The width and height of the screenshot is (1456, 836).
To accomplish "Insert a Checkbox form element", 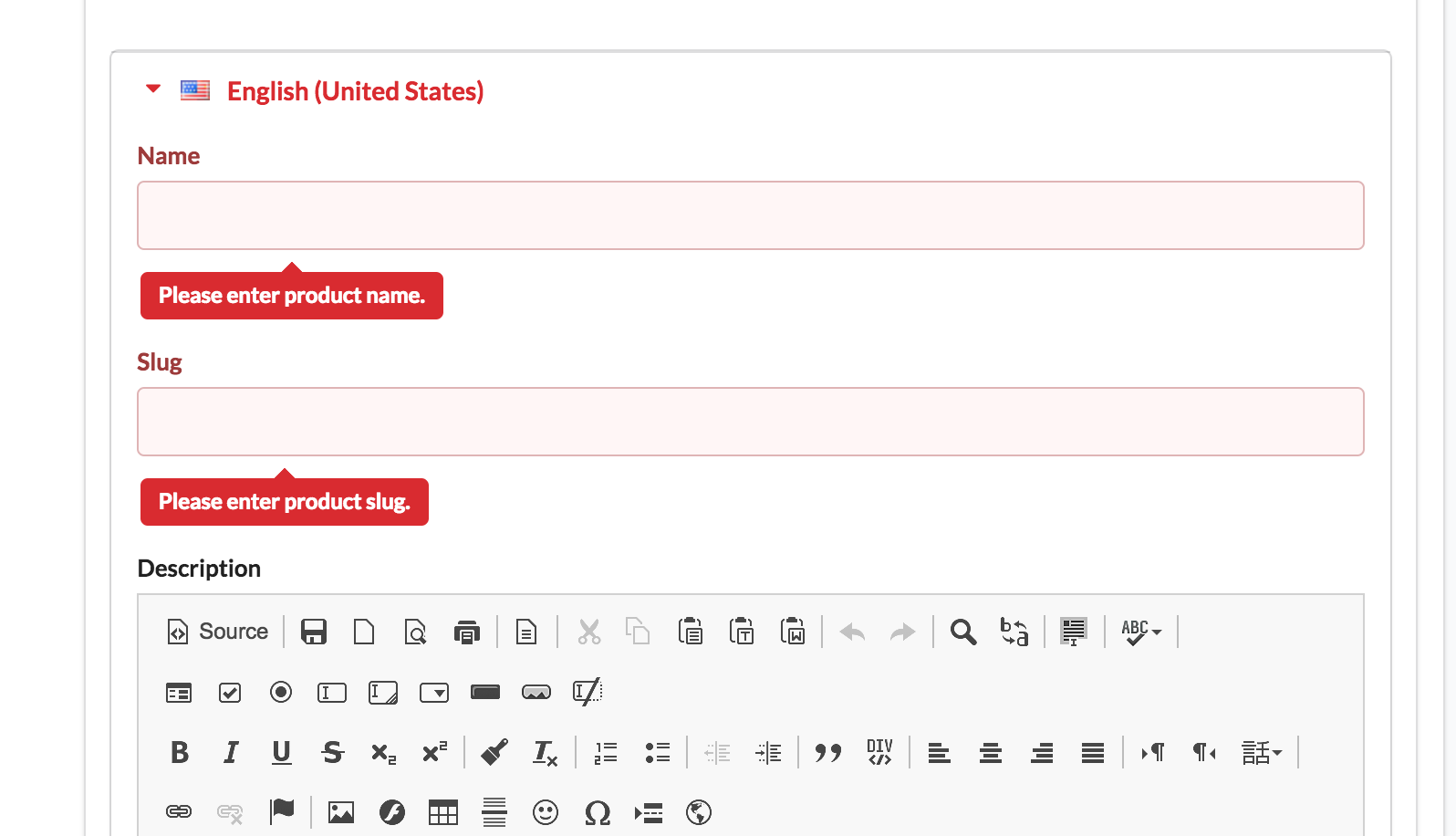I will click(230, 693).
